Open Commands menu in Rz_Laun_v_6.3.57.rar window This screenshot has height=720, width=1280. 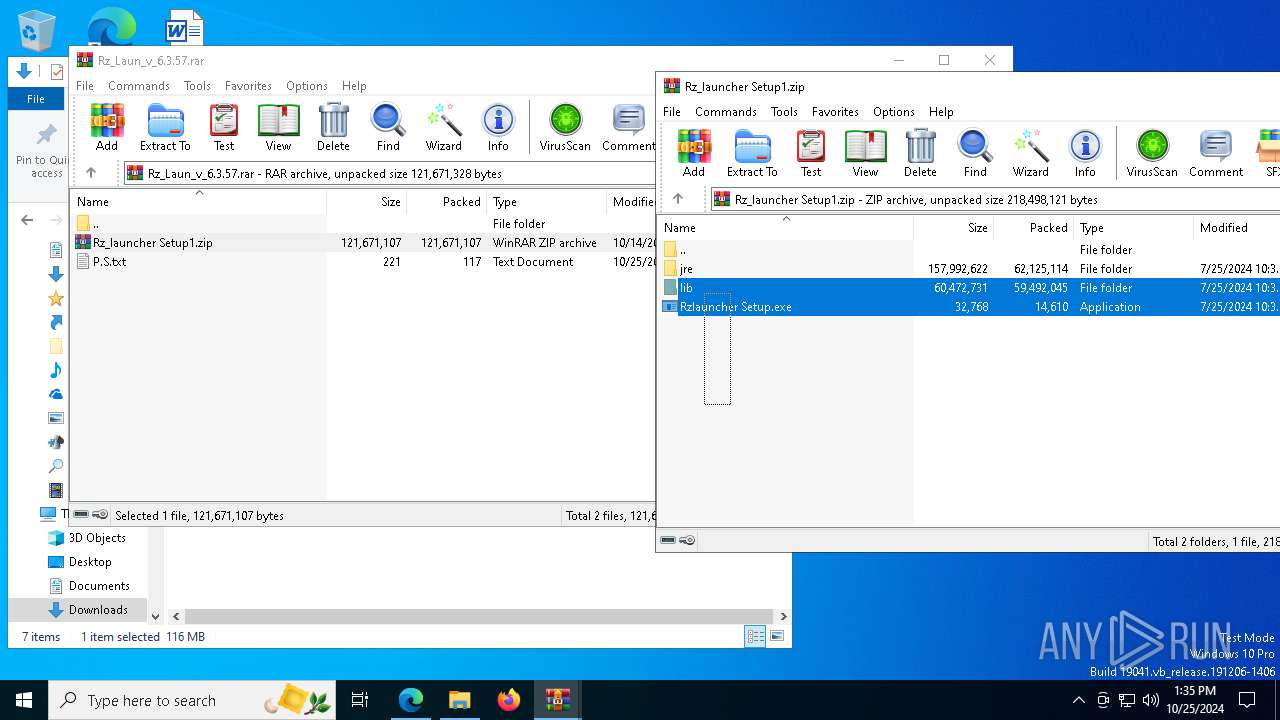click(x=139, y=86)
